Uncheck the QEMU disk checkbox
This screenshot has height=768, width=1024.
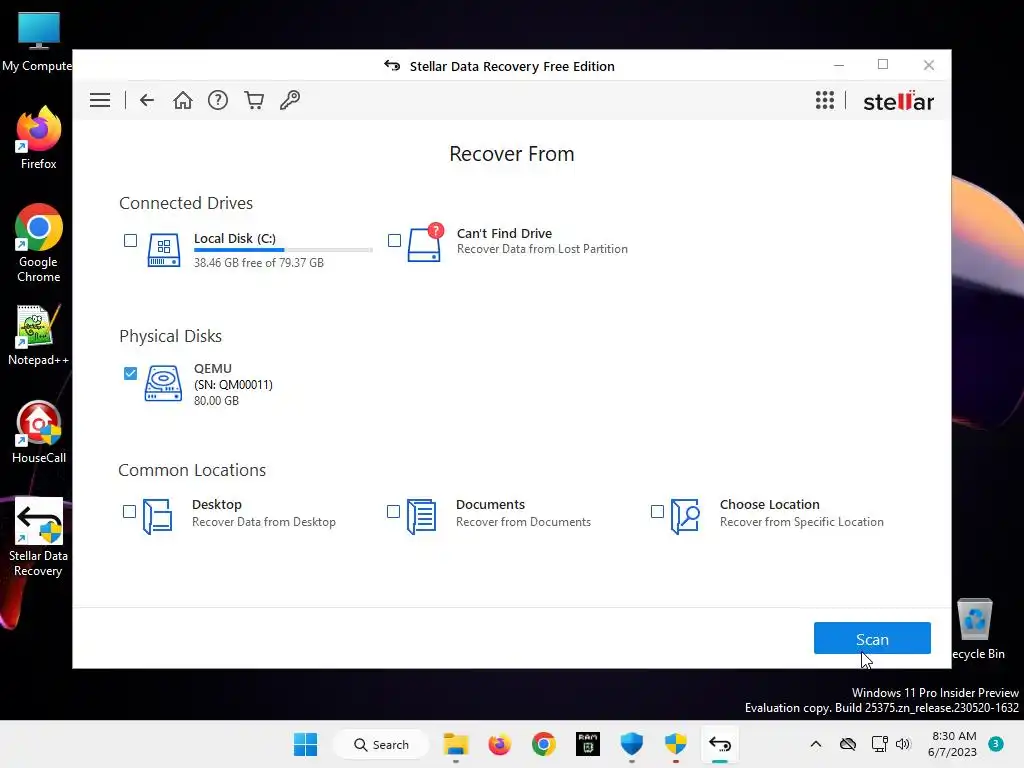(x=131, y=373)
